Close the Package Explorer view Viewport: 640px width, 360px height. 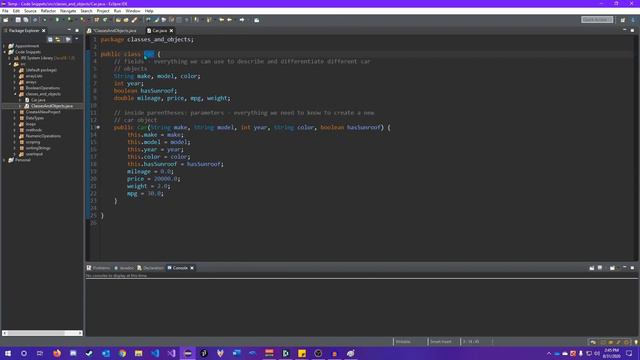point(44,31)
